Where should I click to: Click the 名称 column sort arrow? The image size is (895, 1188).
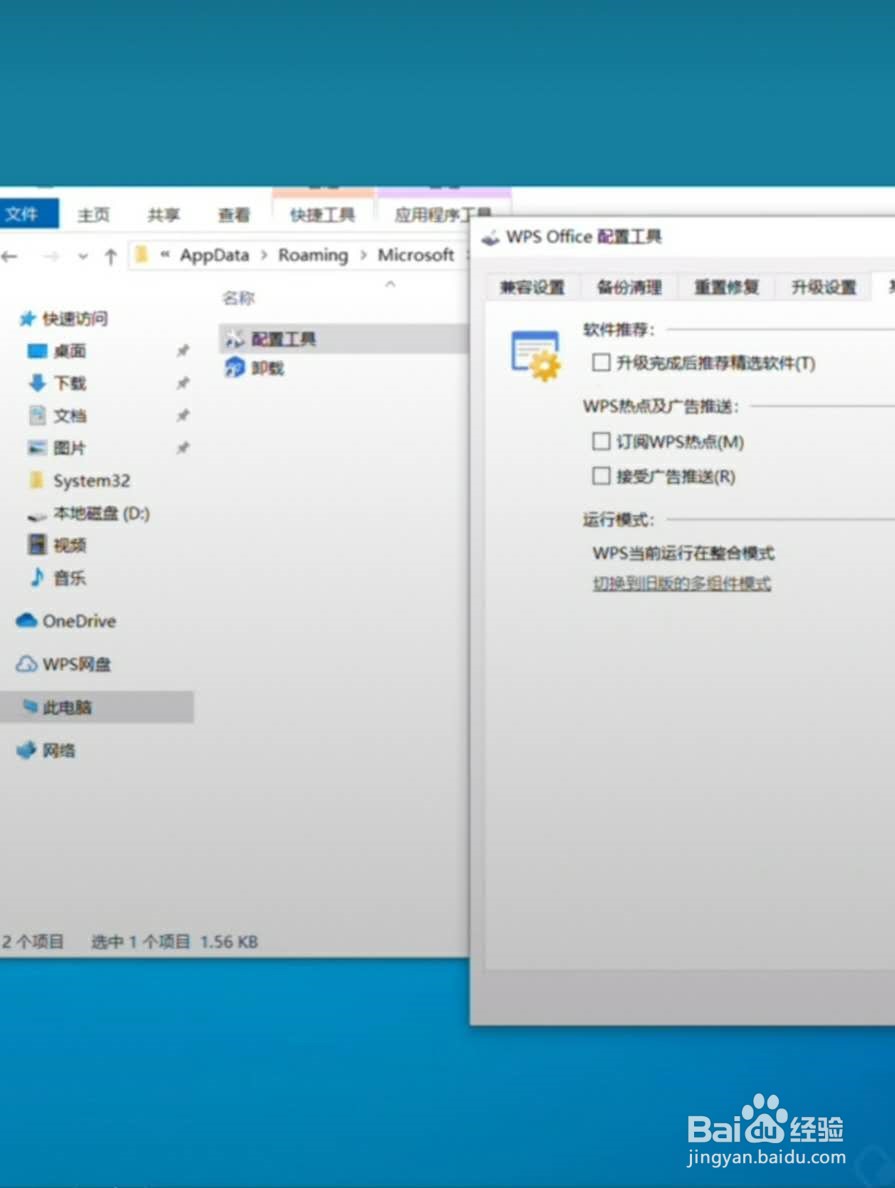pyautogui.click(x=390, y=285)
